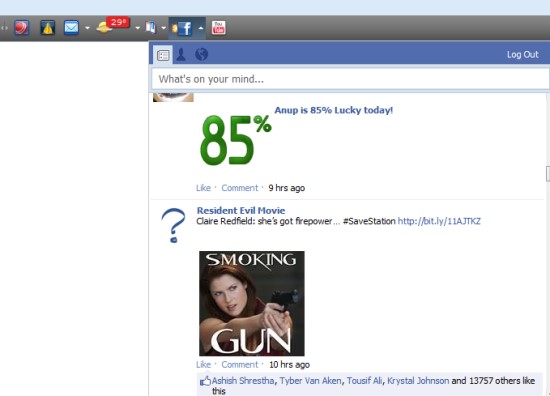Image resolution: width=550 pixels, height=396 pixels.
Task: Expand the dropdown arrow next to book icon
Action: point(163,28)
